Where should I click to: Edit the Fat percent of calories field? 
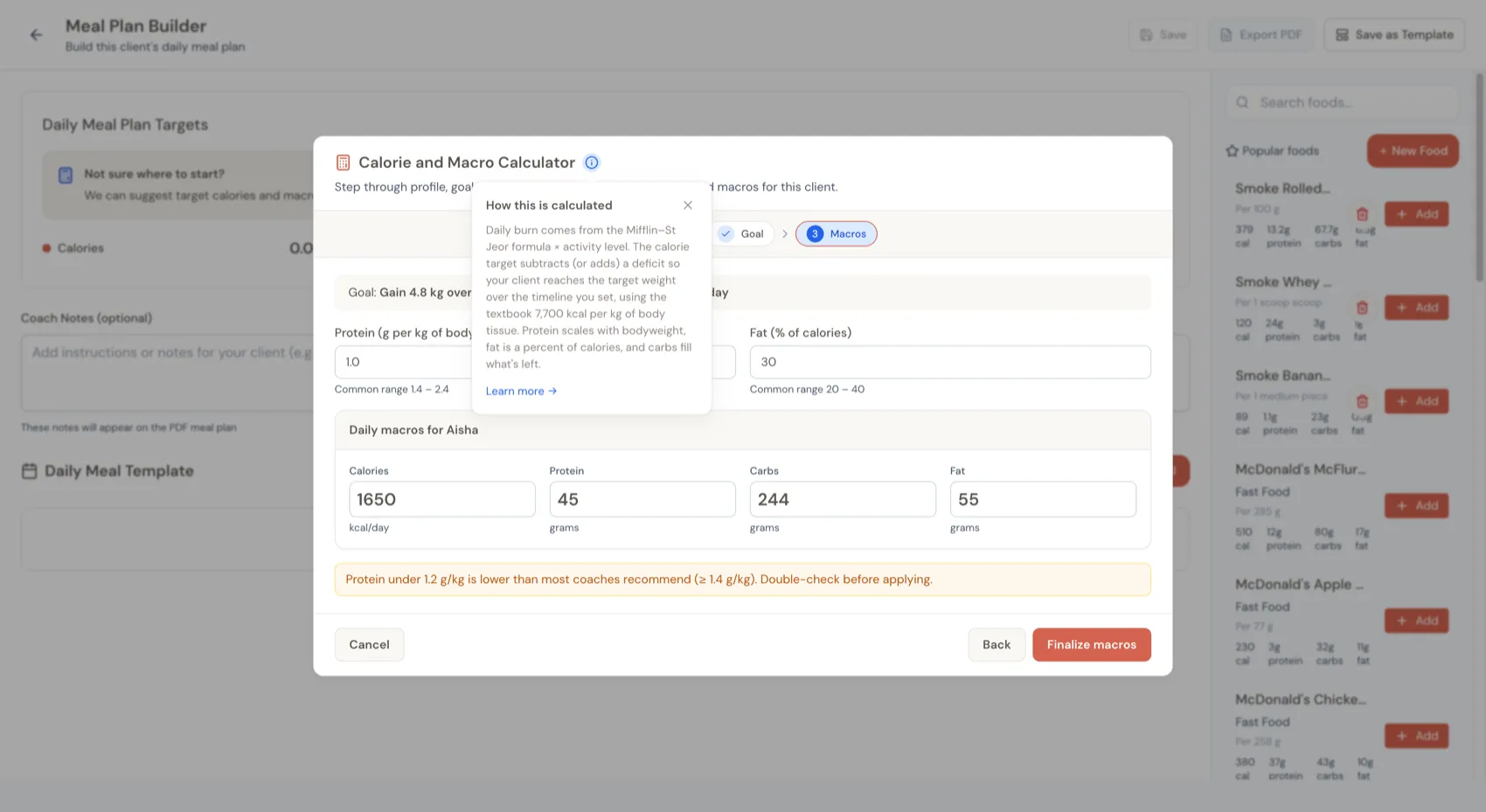pyautogui.click(x=950, y=362)
